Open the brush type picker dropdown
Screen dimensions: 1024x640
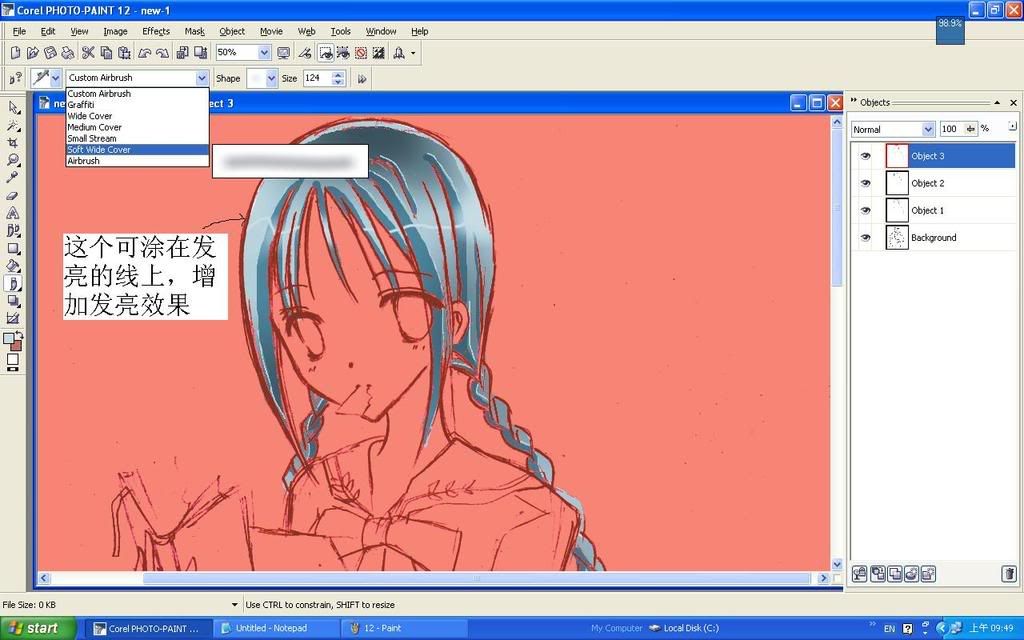point(56,78)
